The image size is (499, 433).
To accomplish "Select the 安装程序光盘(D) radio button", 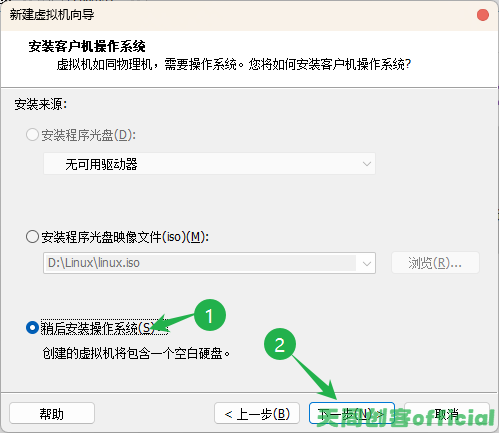I will tap(32, 135).
